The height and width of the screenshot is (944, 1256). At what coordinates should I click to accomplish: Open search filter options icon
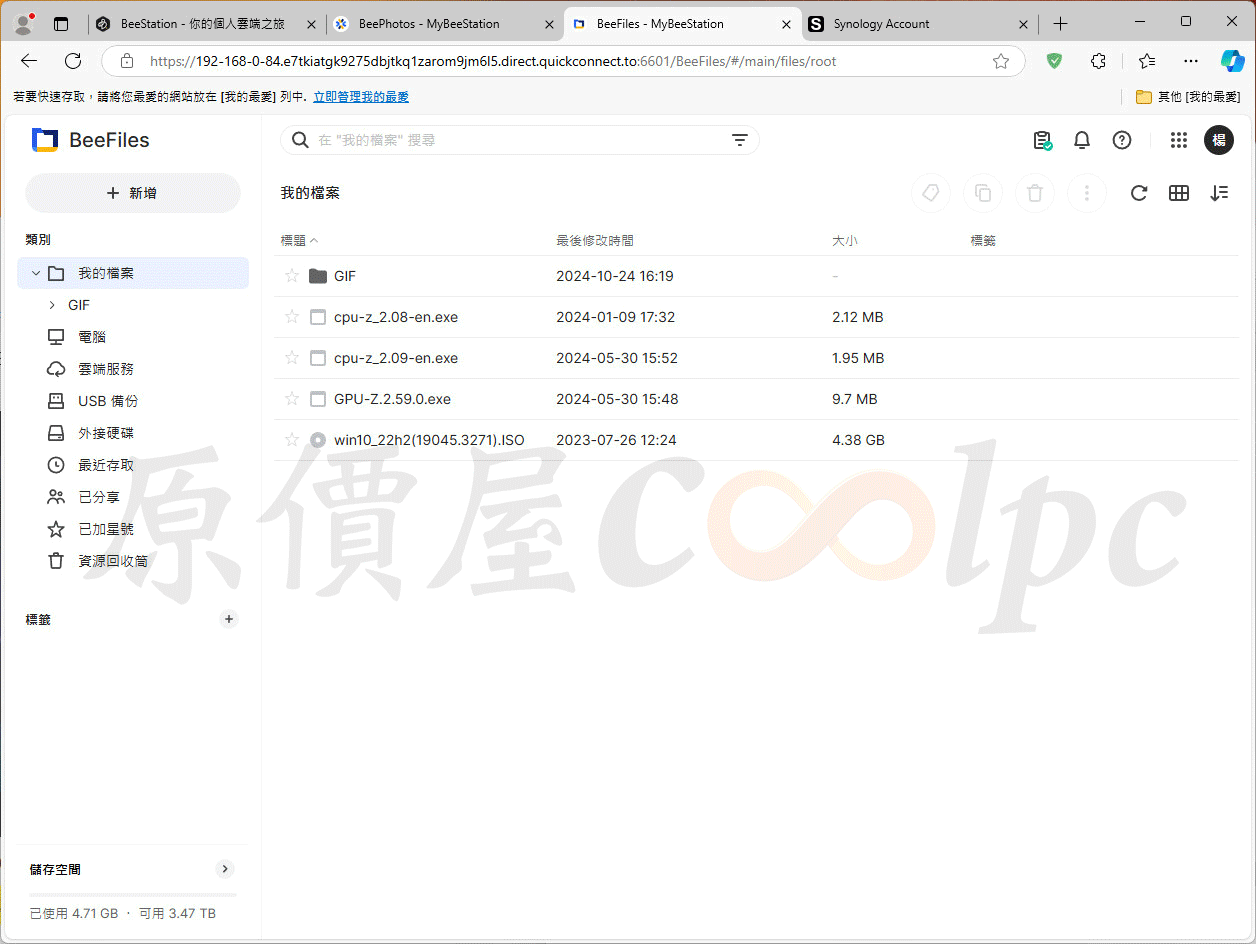coord(740,140)
